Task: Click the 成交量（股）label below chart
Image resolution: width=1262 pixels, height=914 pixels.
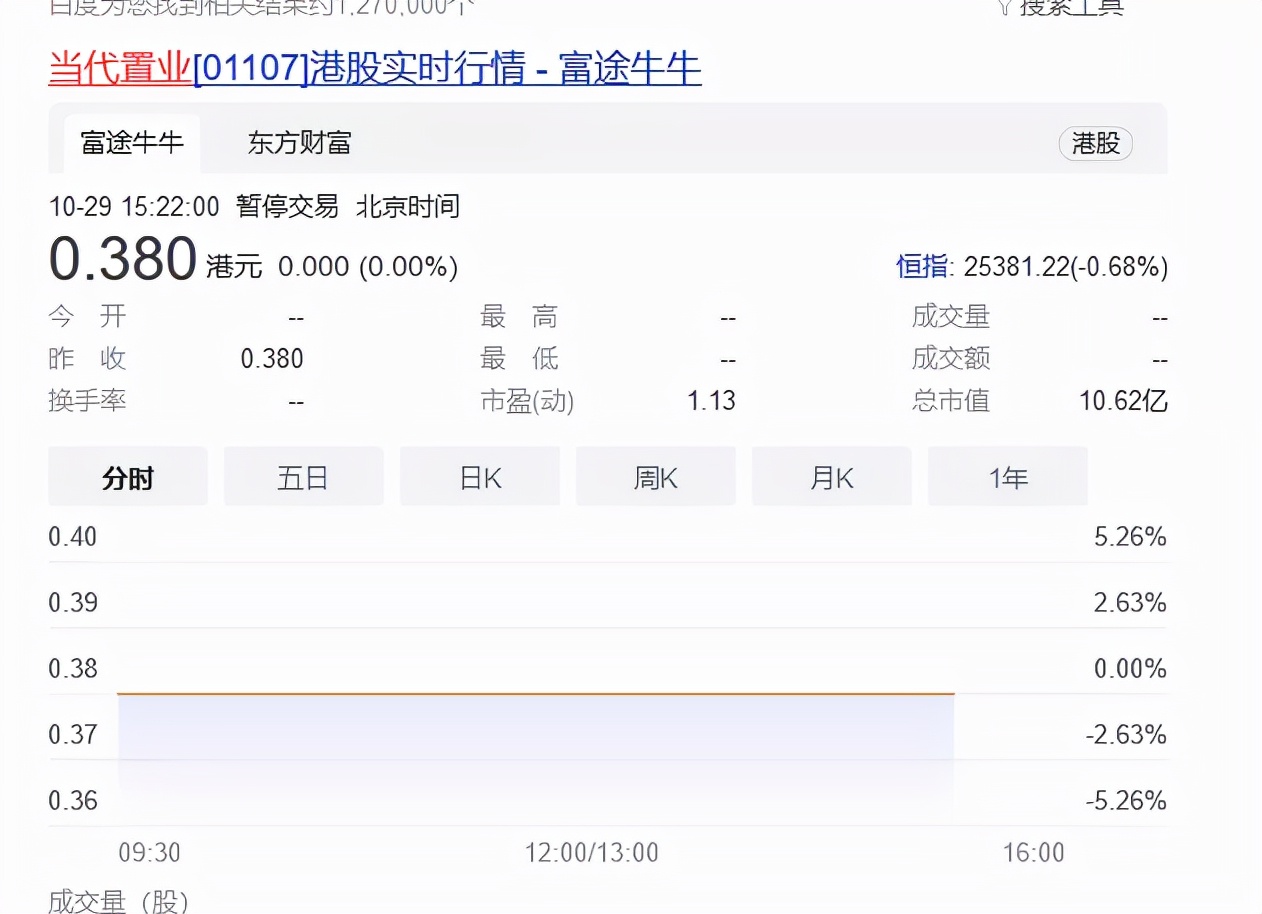Action: click(x=119, y=901)
